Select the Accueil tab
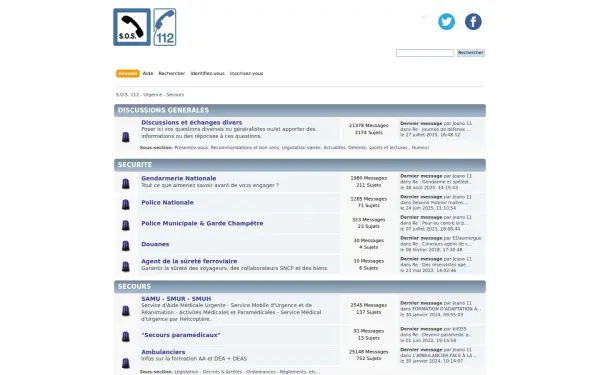 pyautogui.click(x=127, y=73)
